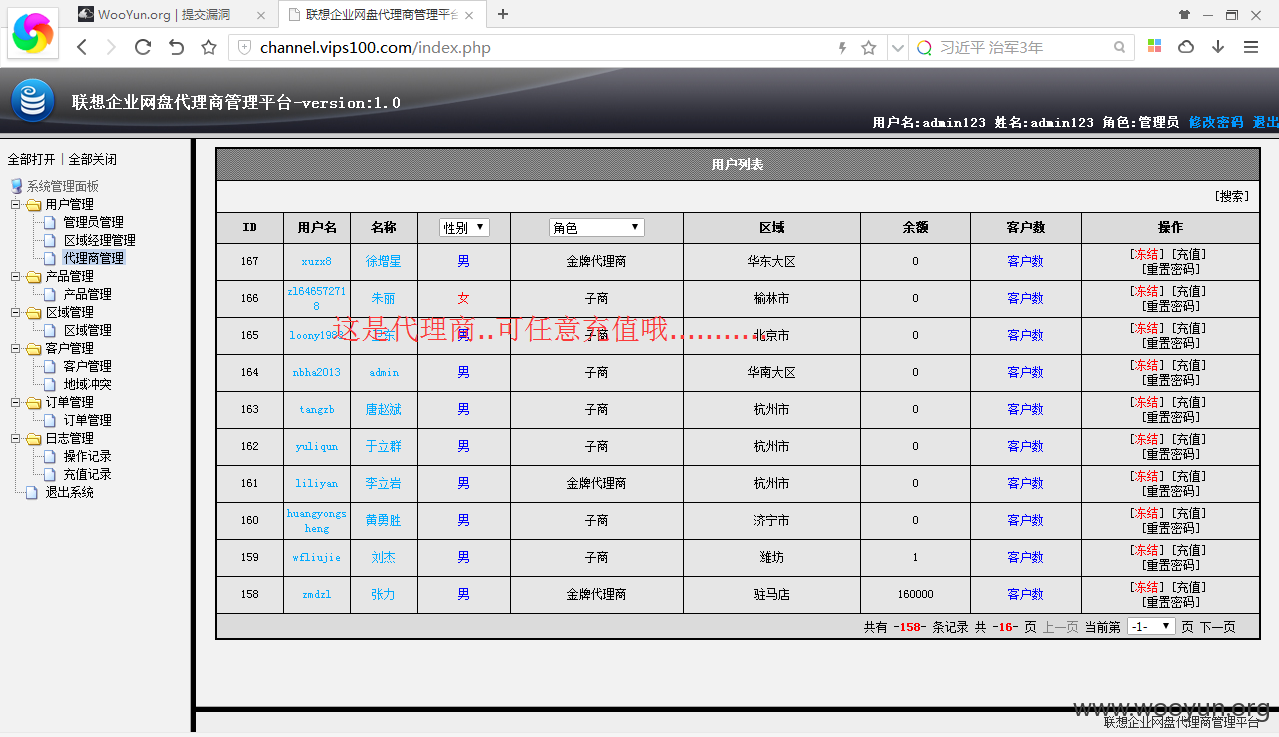Image resolution: width=1279 pixels, height=737 pixels.
Task: Click 重置密码 for user liliyan
Action: pyautogui.click(x=1170, y=491)
